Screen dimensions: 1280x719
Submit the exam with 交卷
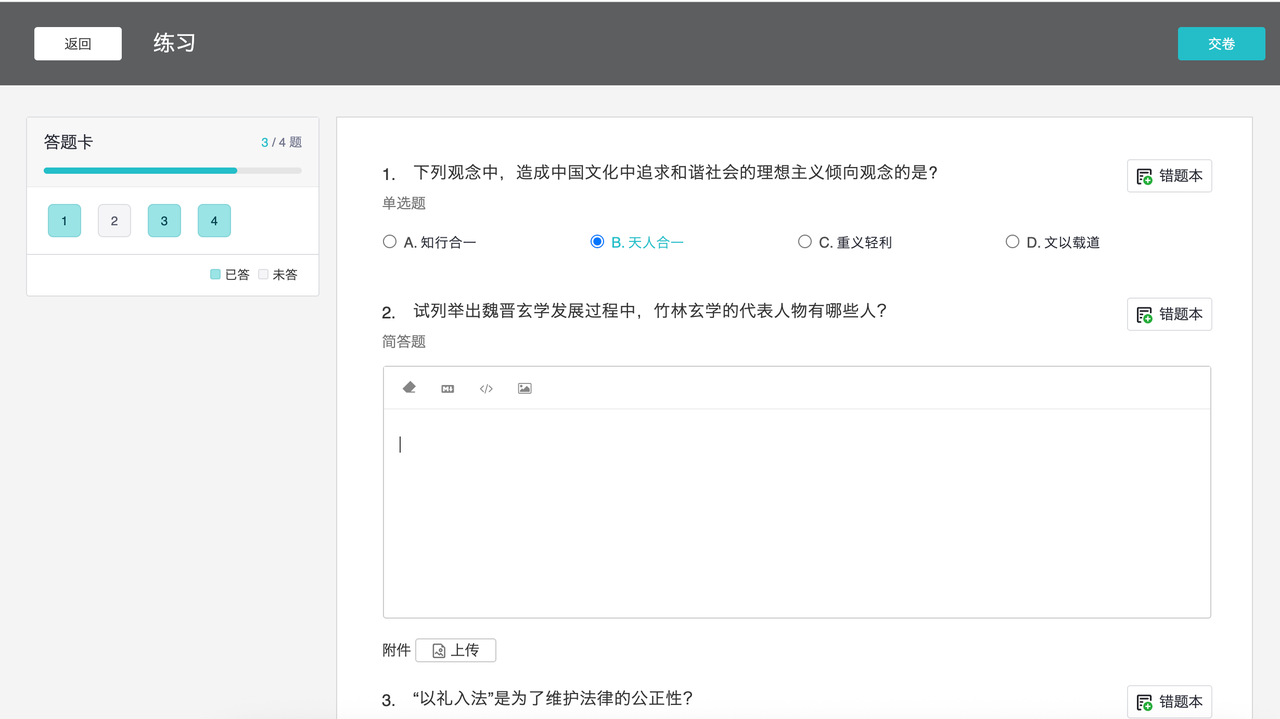click(1221, 44)
